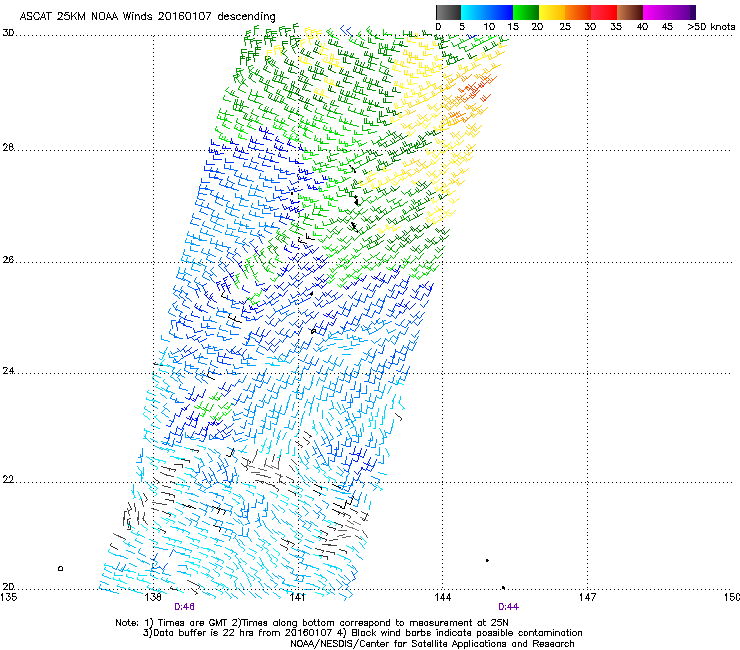
Task: Click the legend label 10
Action: click(x=488, y=27)
